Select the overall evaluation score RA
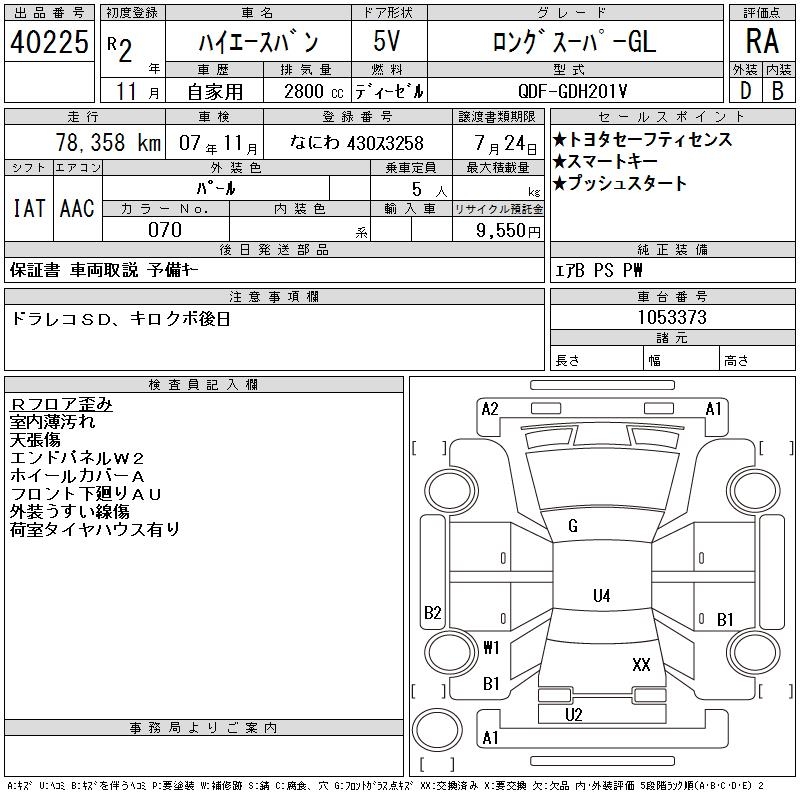The image size is (800, 800). coord(762,41)
